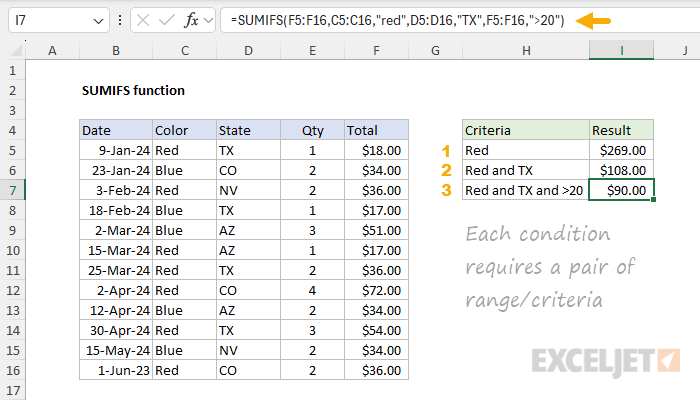Click the "Color" header cell
The image size is (700, 400).
pos(184,130)
